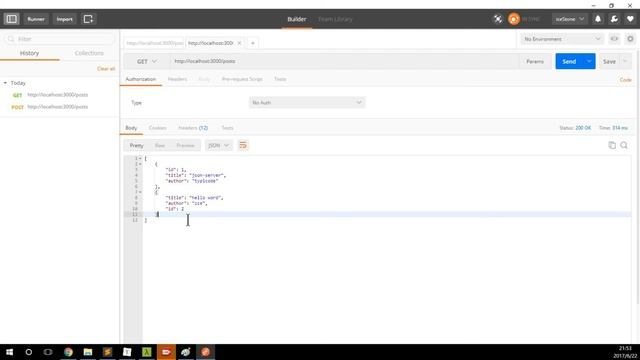The image size is (640, 360).
Task: Click the Clear all link
Action: click(106, 69)
